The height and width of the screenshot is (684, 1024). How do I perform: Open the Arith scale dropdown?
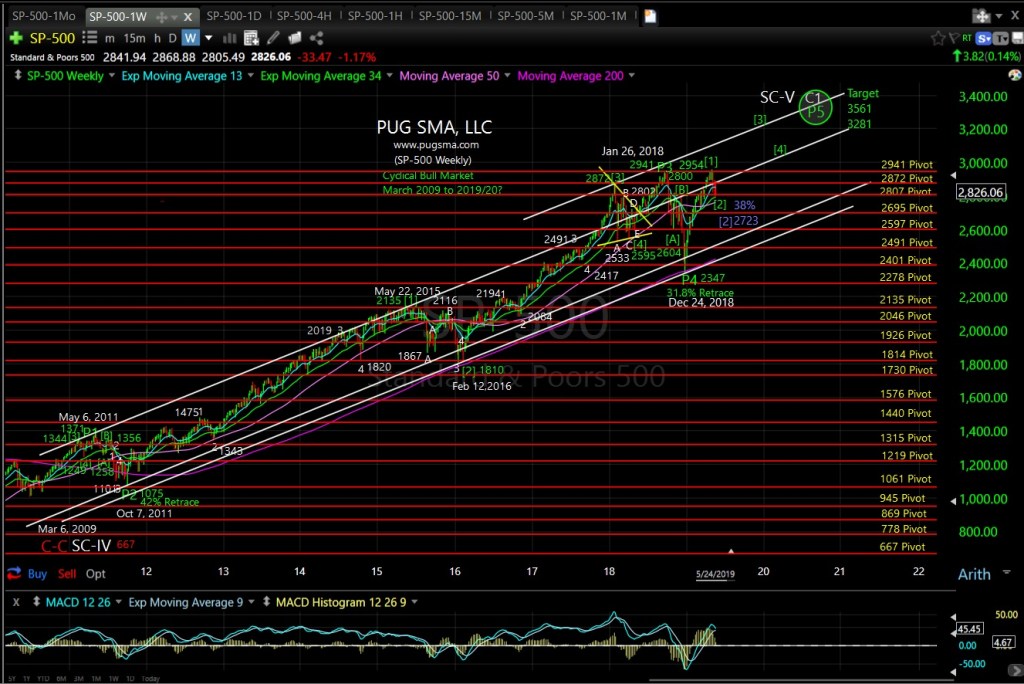point(1006,572)
